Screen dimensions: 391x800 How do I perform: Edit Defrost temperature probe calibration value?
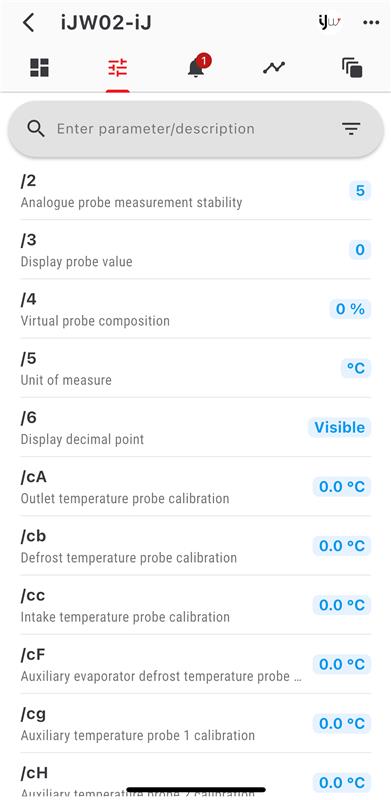342,546
